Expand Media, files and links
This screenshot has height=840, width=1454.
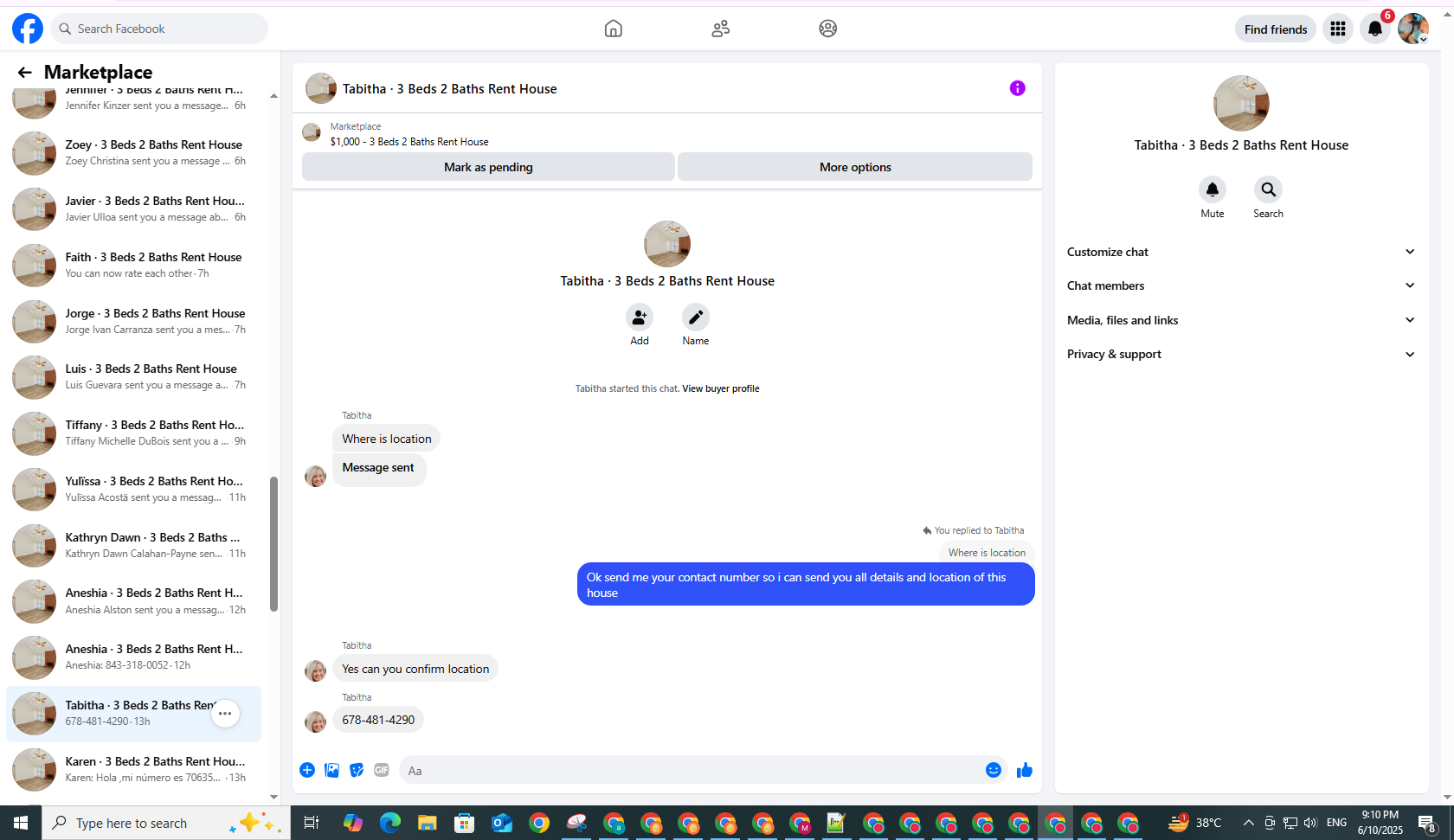[x=1241, y=320]
